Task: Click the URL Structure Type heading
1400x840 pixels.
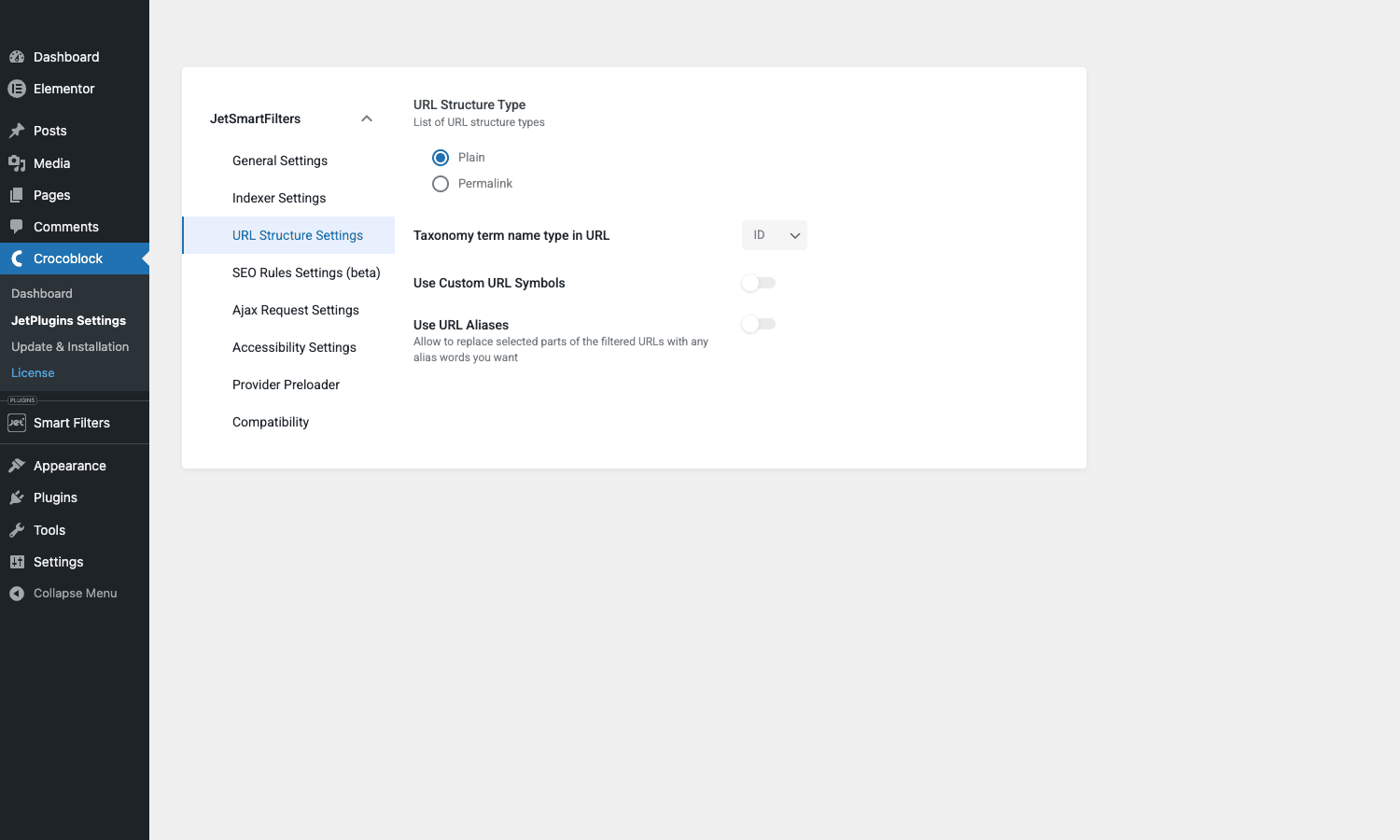Action: coord(469,105)
